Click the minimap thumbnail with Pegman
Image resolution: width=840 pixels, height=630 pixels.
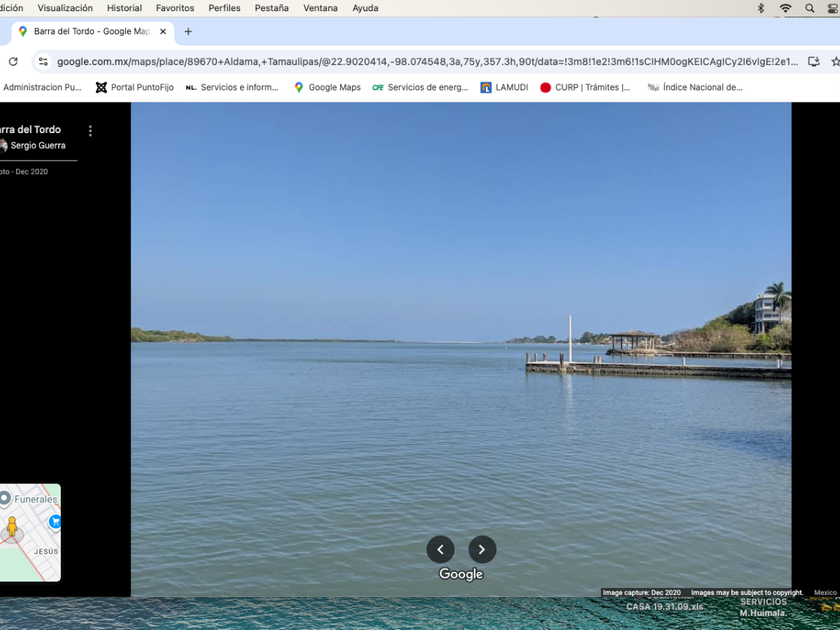(30, 532)
